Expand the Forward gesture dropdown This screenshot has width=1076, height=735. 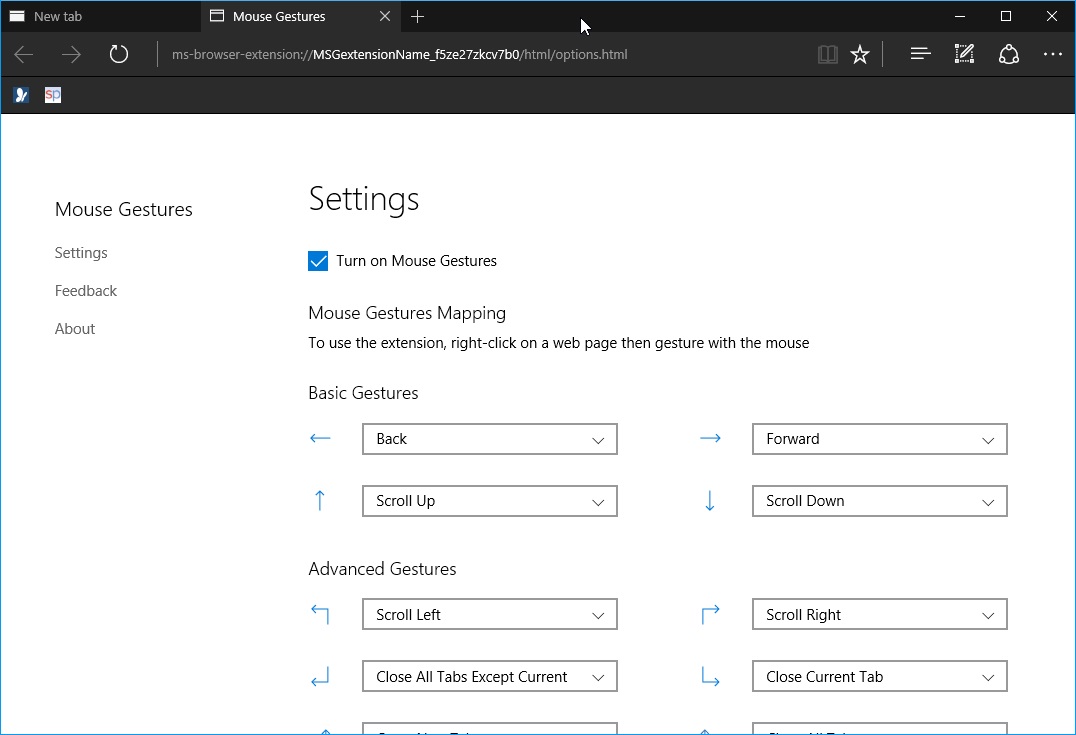[x=880, y=439]
